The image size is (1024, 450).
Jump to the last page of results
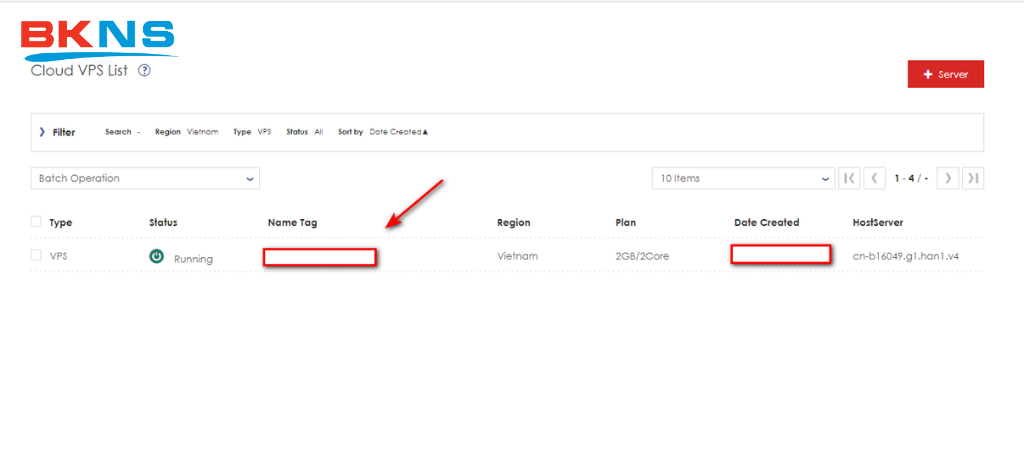(973, 178)
